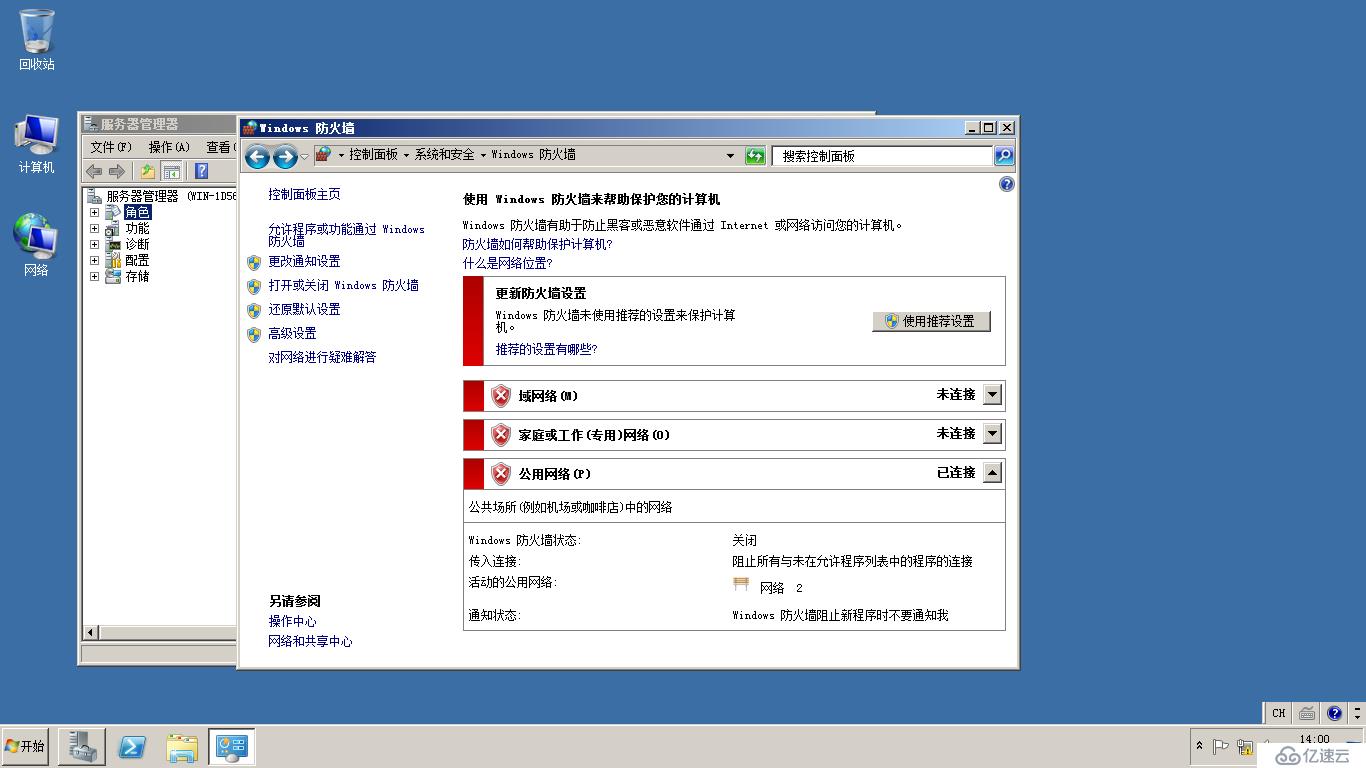Refresh the control panel address bar
The image size is (1366, 768).
[755, 156]
